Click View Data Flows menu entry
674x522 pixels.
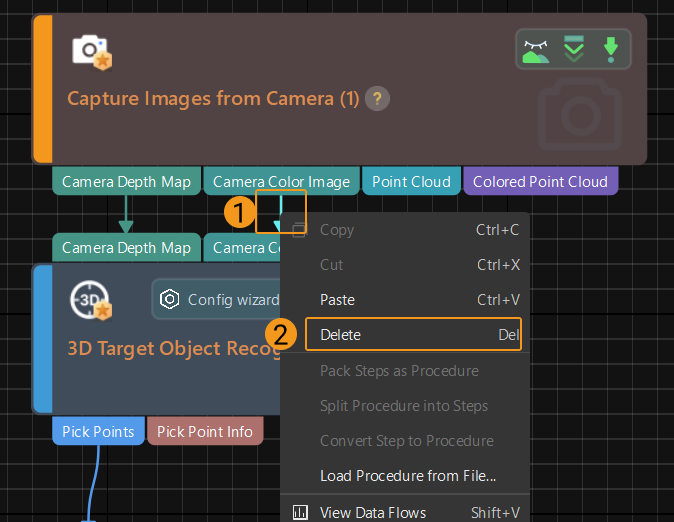coord(372,513)
